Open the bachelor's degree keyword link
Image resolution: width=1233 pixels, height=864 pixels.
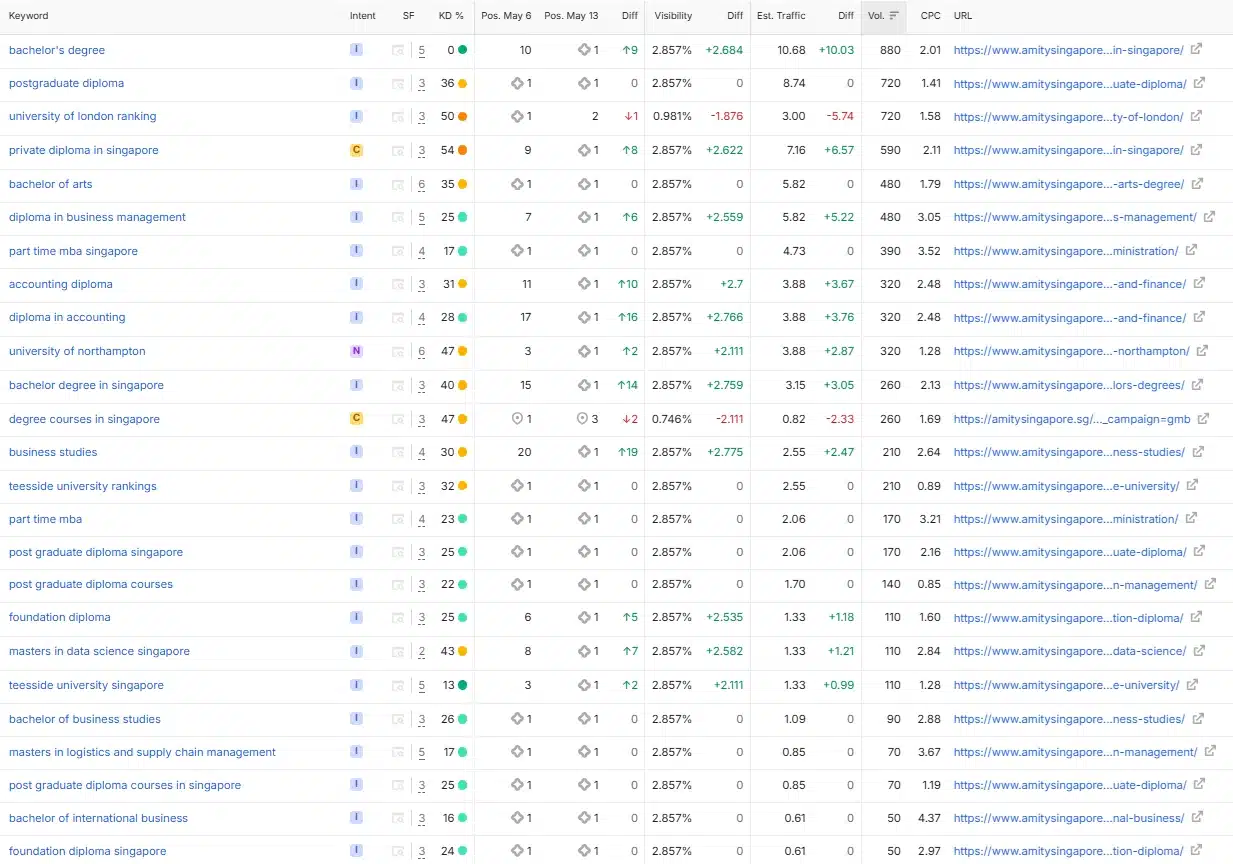coord(57,50)
